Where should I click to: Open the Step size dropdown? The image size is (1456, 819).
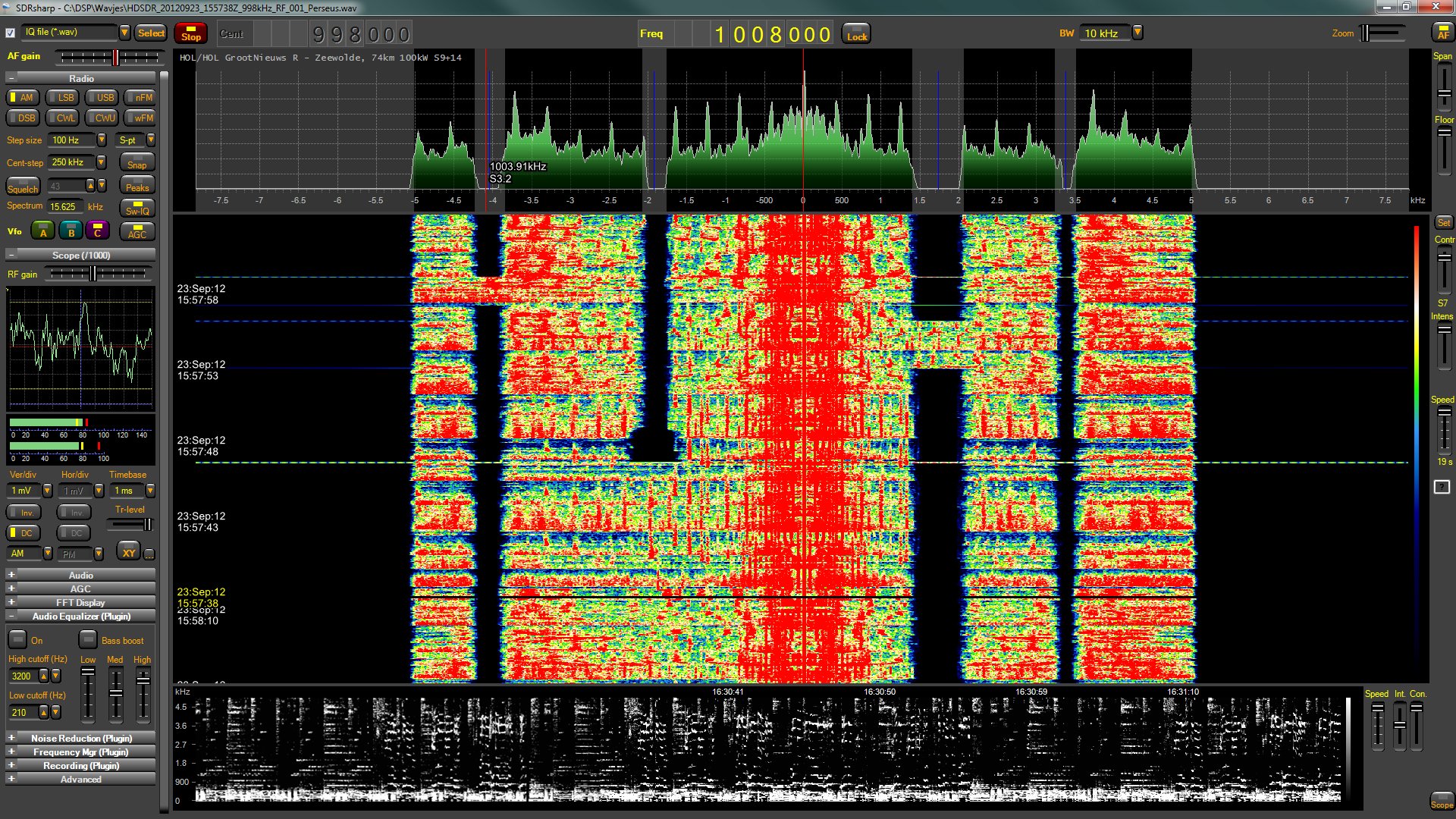click(x=102, y=140)
